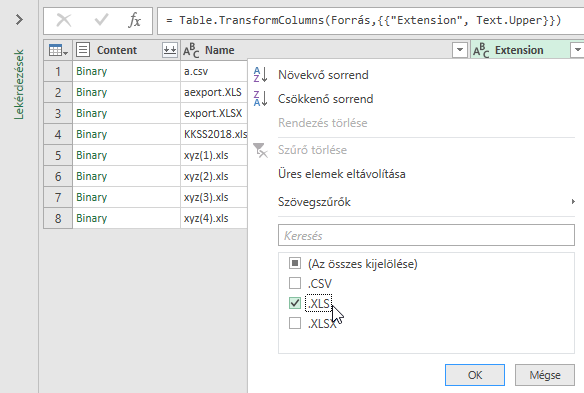Click the Extension column ABC type icon
Viewport: 584px width, 393px height.
pyautogui.click(x=481, y=50)
